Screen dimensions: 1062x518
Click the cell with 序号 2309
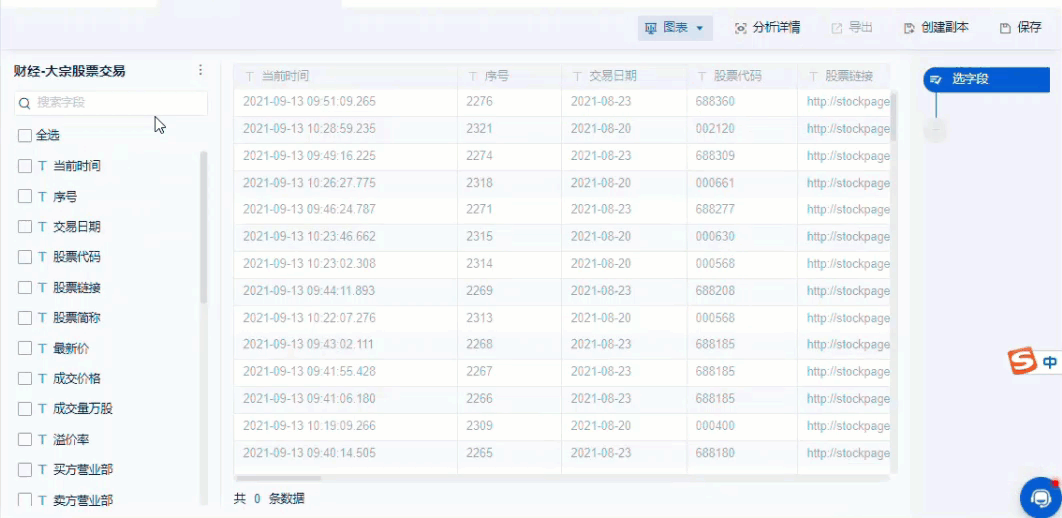click(509, 426)
